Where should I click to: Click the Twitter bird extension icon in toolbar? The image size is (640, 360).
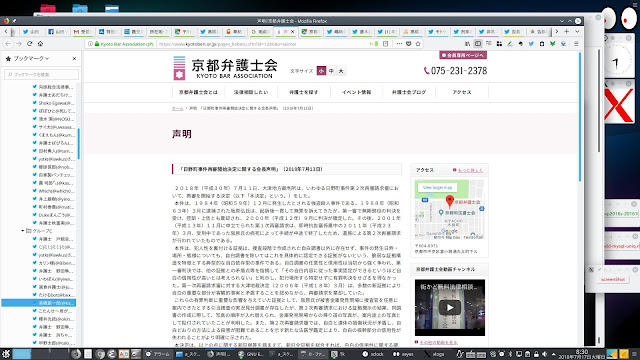click(531, 44)
